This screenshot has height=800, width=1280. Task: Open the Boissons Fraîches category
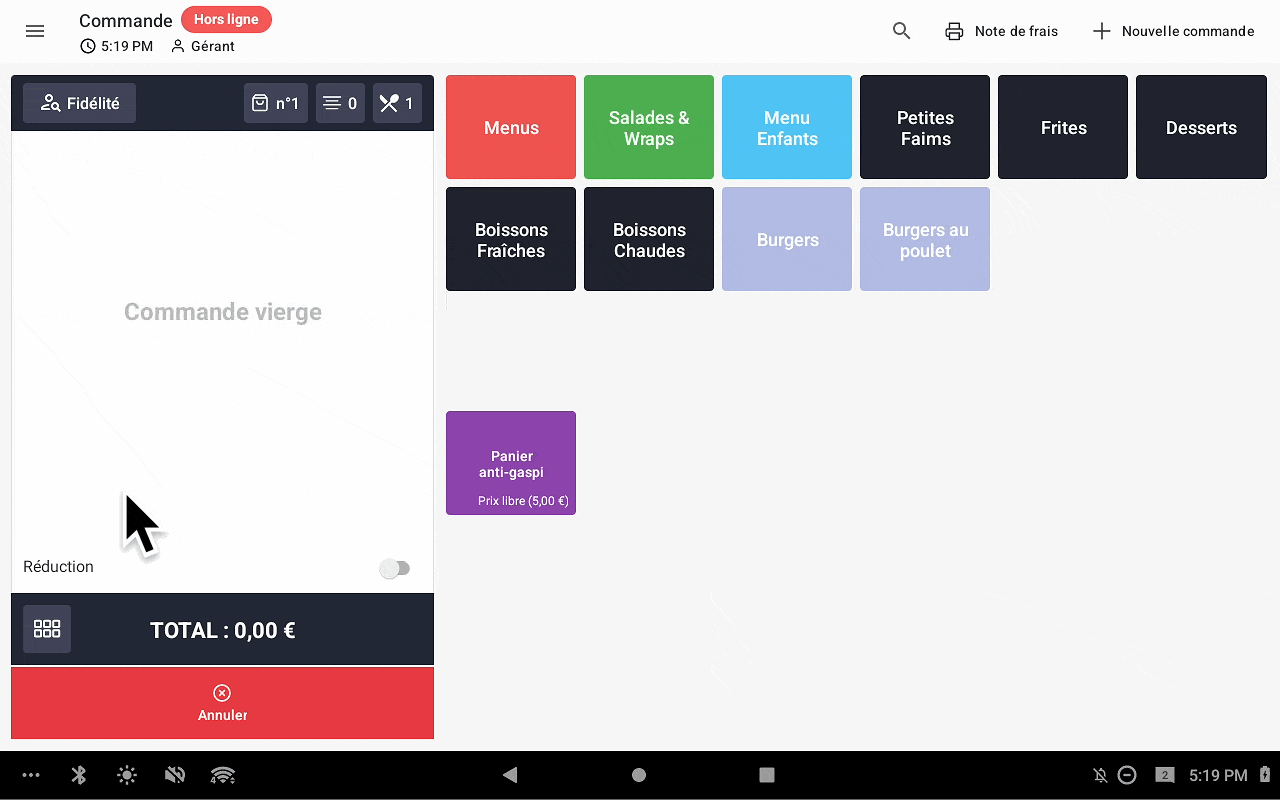(x=511, y=240)
